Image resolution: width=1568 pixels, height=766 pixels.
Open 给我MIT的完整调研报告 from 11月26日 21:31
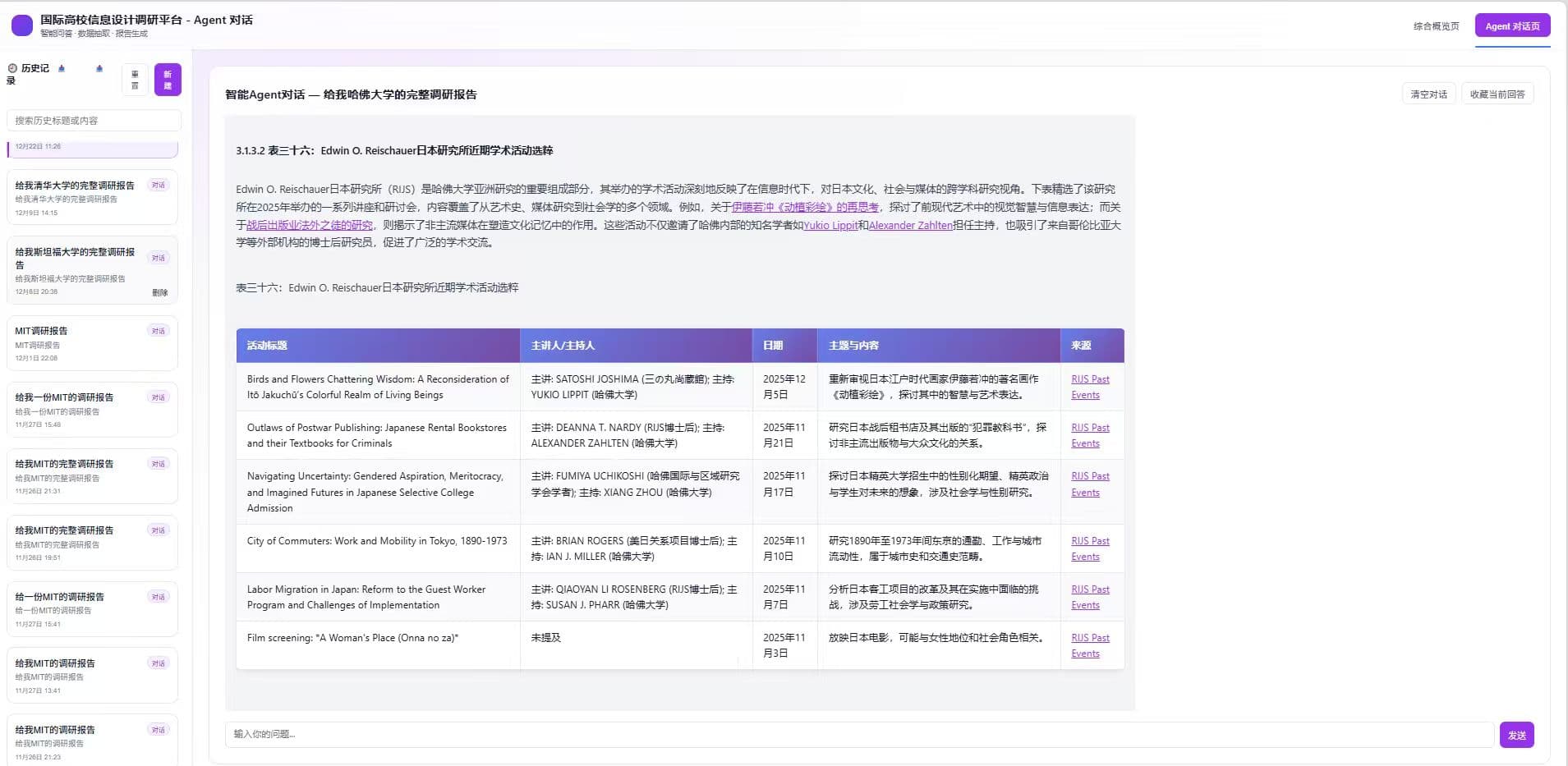[x=92, y=476]
